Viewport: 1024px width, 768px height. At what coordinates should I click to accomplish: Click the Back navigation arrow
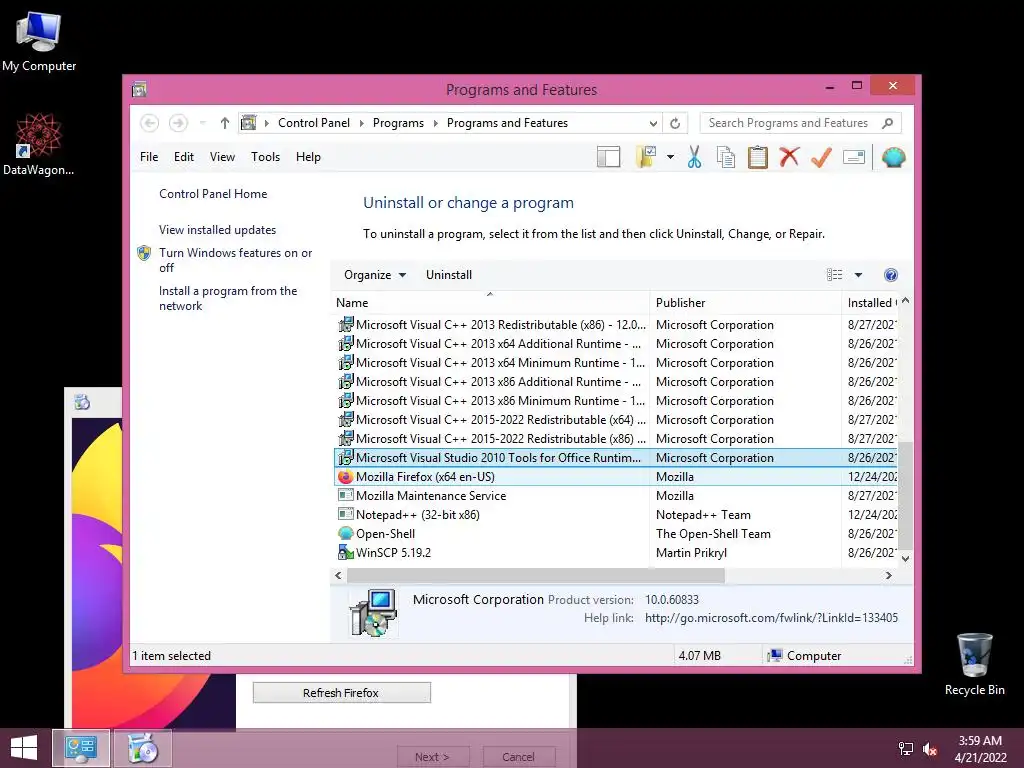pos(150,123)
